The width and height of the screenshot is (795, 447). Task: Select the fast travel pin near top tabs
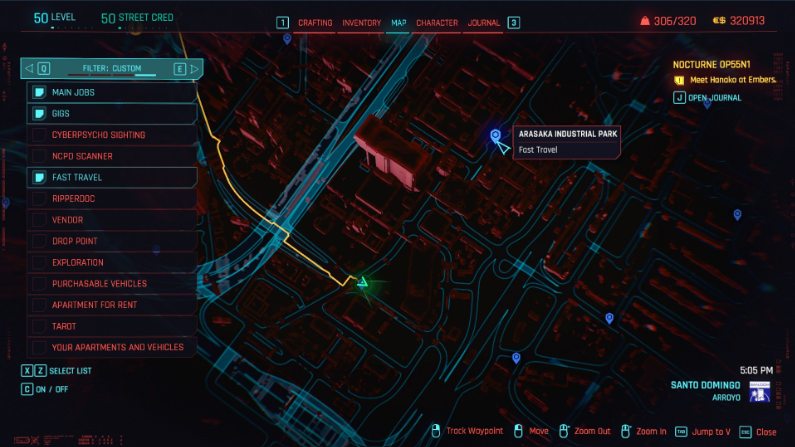click(x=287, y=39)
